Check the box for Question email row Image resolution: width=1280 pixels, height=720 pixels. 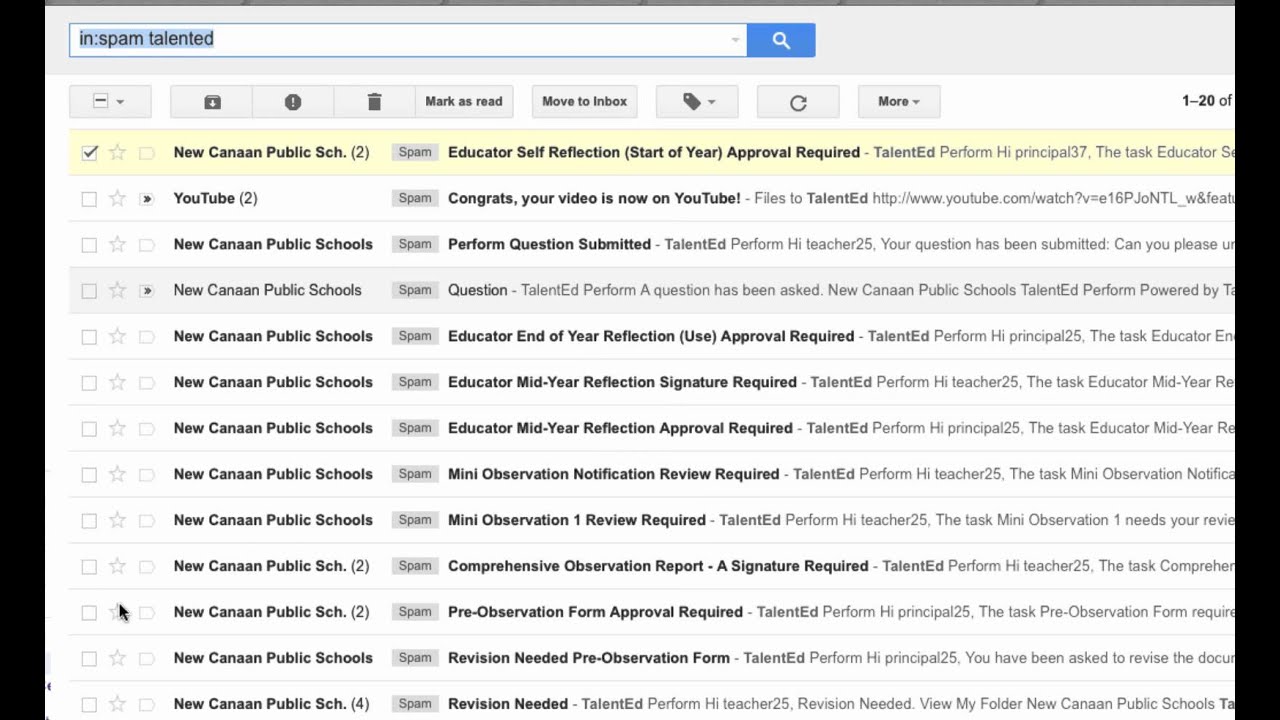89,290
